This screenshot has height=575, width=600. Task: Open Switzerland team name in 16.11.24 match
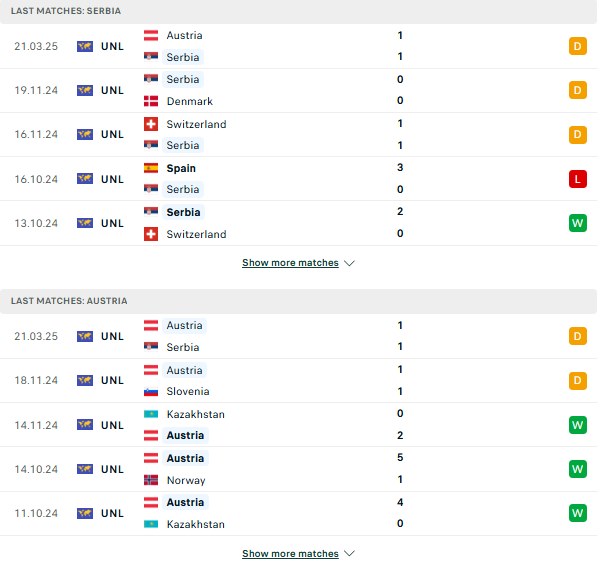[196, 124]
